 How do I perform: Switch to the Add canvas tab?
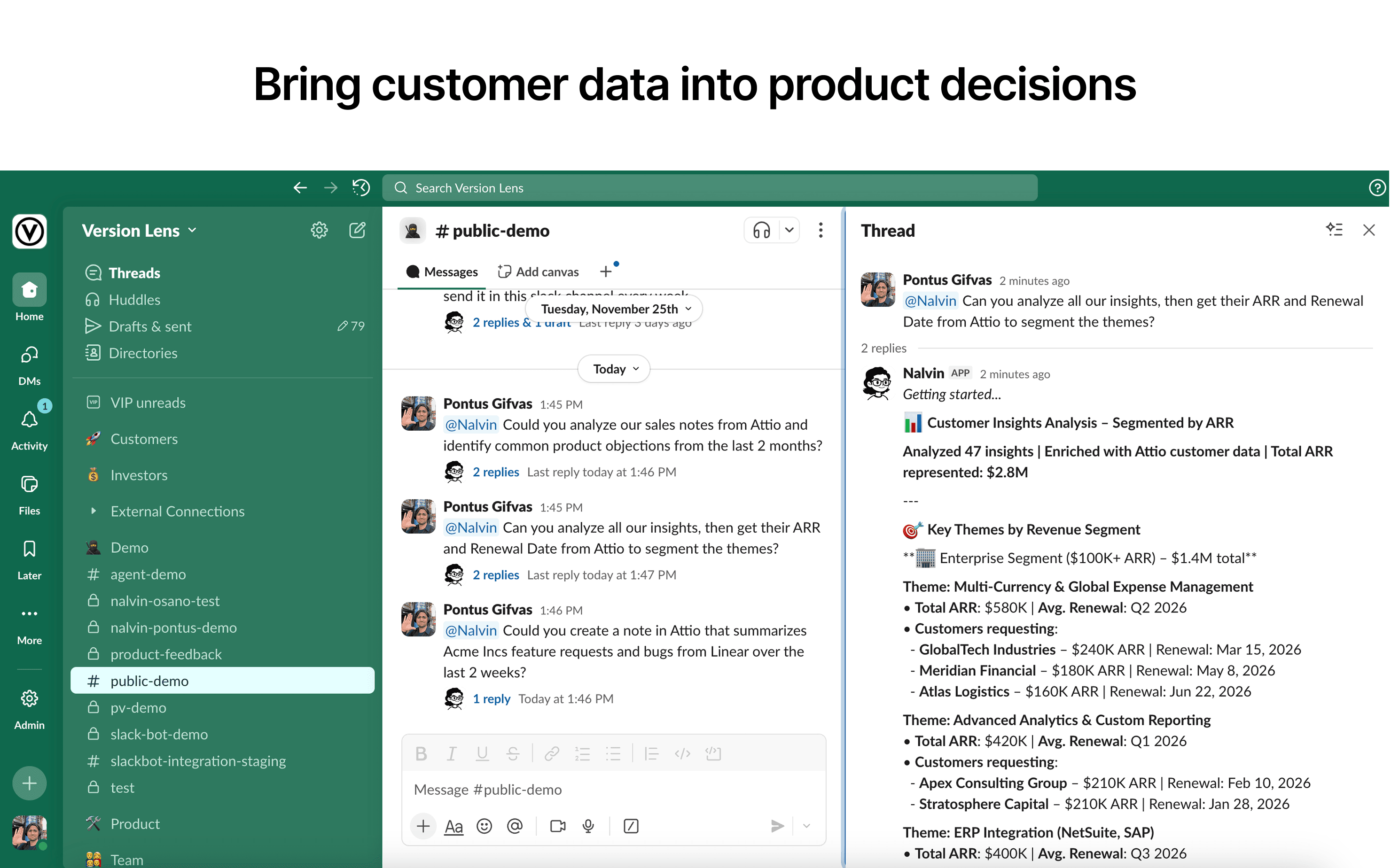[x=538, y=271]
